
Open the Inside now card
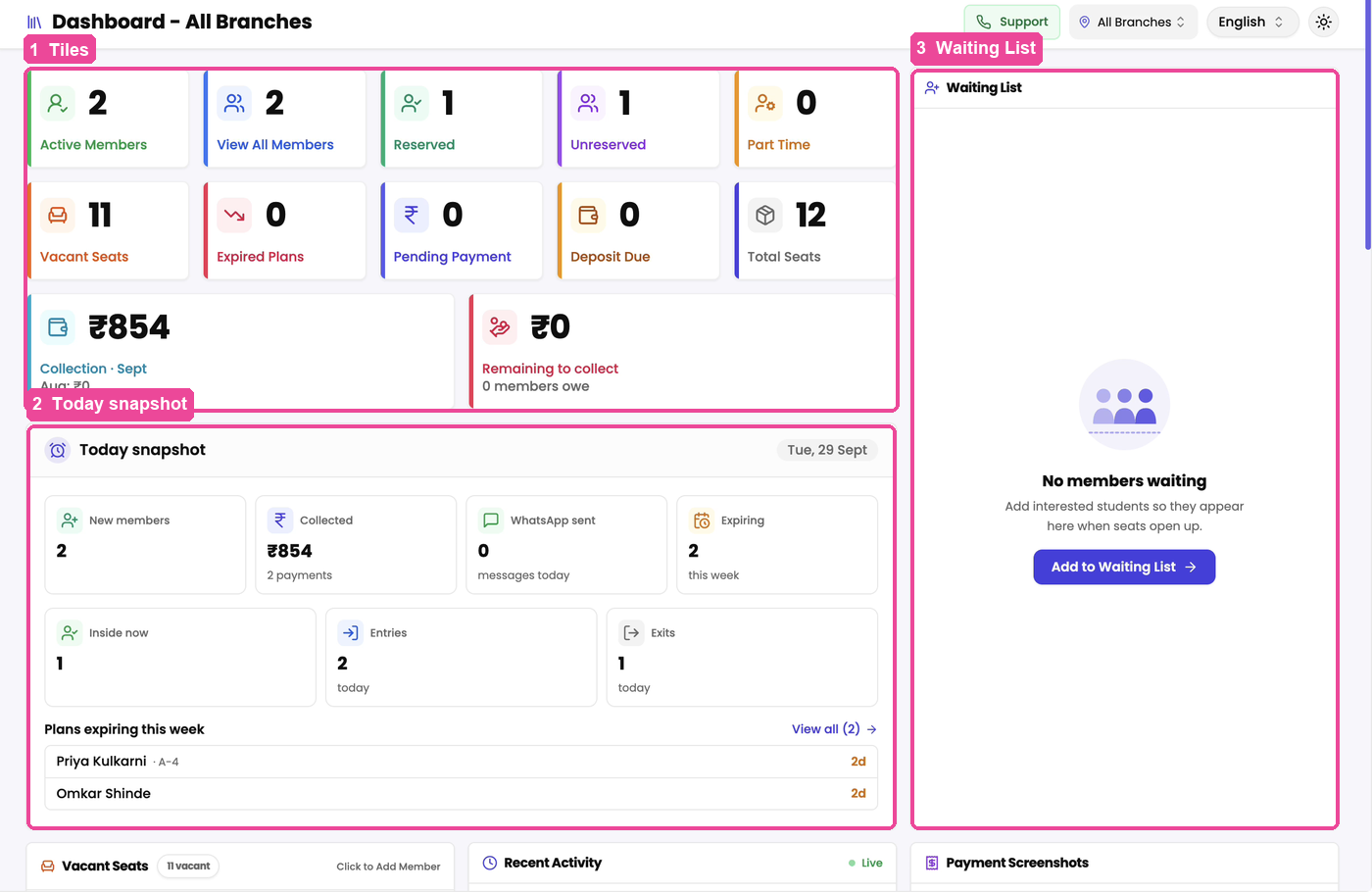pyautogui.click(x=180, y=658)
